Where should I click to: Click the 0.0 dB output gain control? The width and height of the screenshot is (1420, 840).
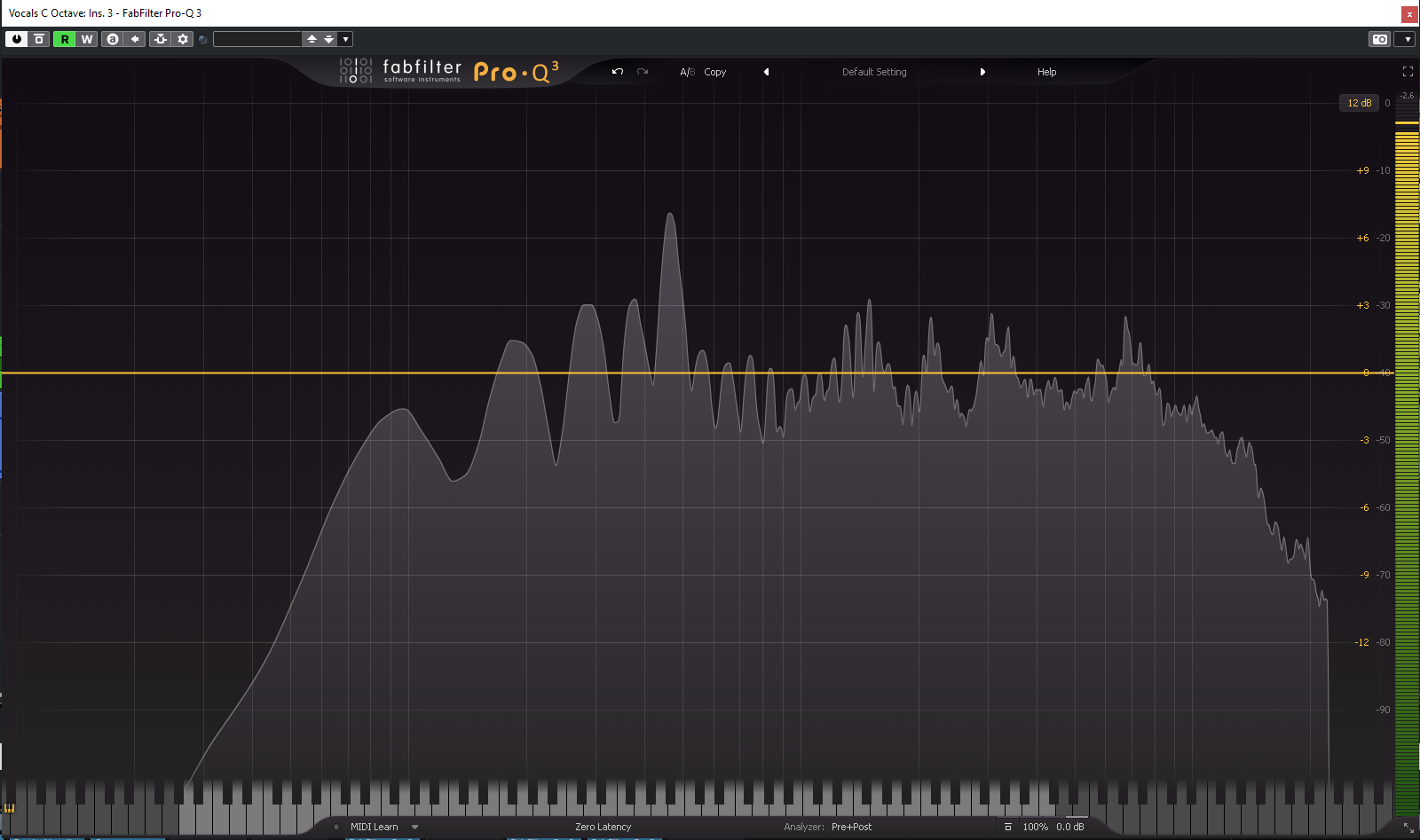[x=1069, y=827]
